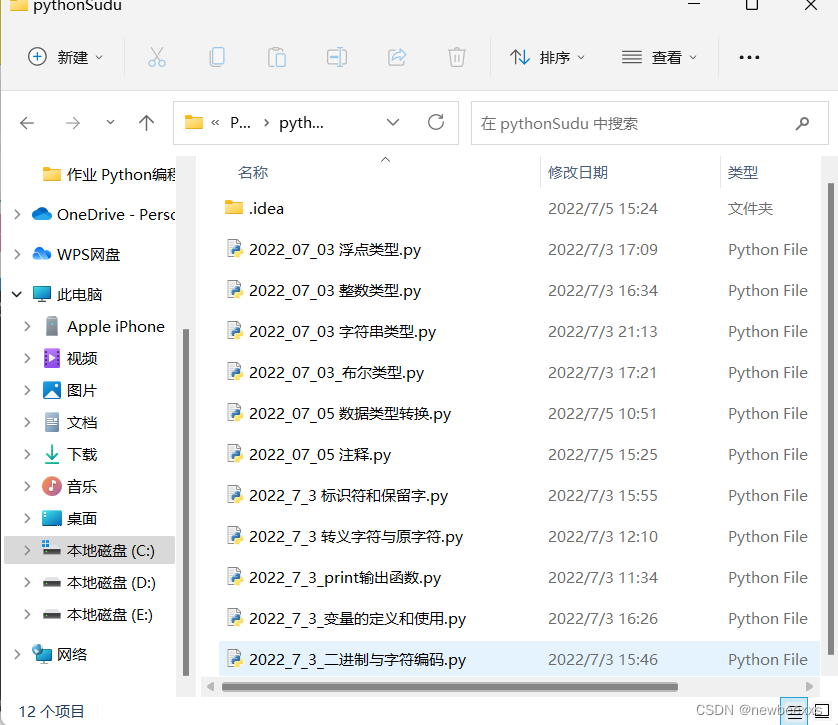Click the breadcrumb chevron after pyth...
The image size is (838, 725).
click(393, 122)
